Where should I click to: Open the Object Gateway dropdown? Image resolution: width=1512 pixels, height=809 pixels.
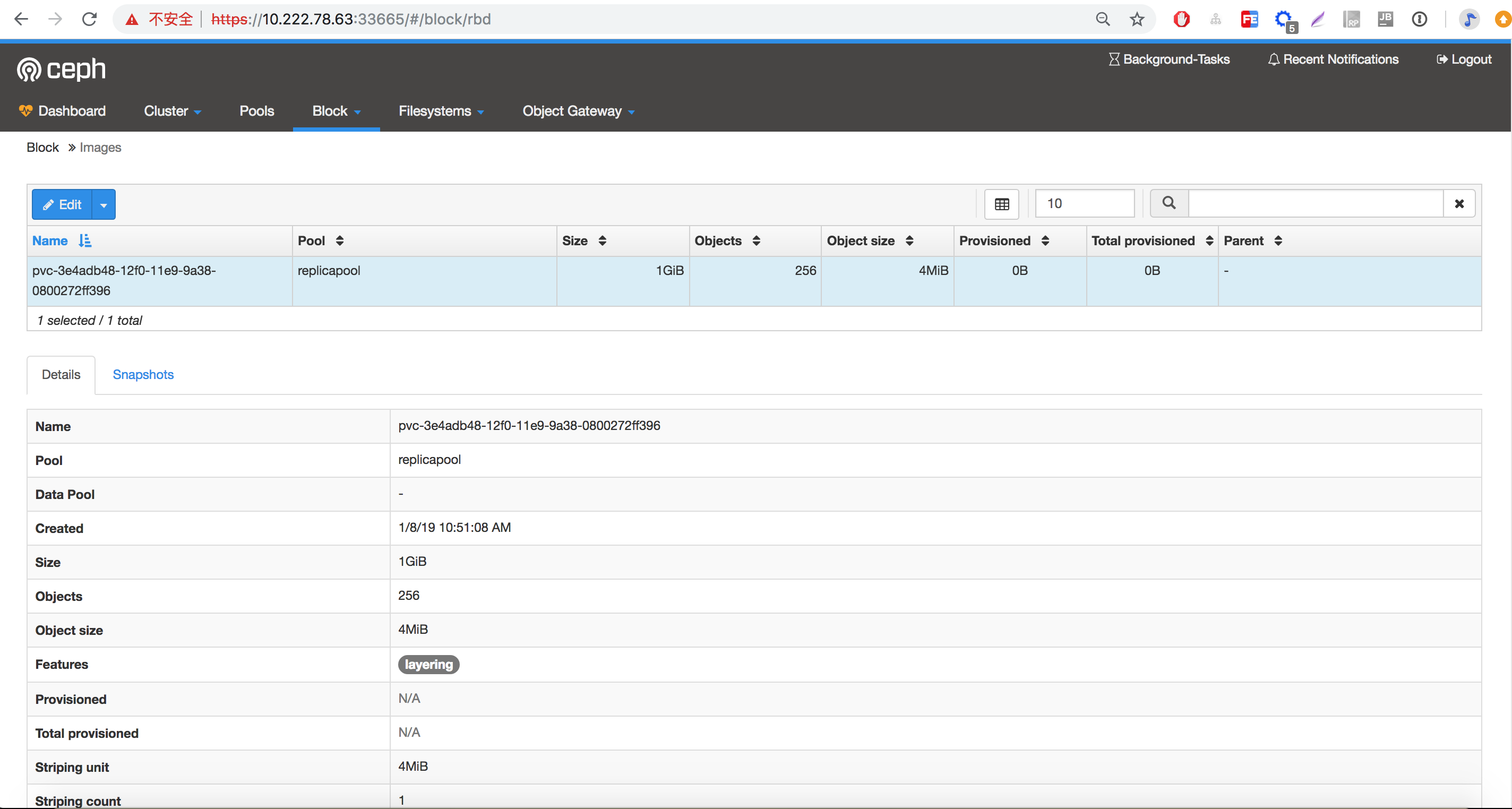(x=578, y=111)
